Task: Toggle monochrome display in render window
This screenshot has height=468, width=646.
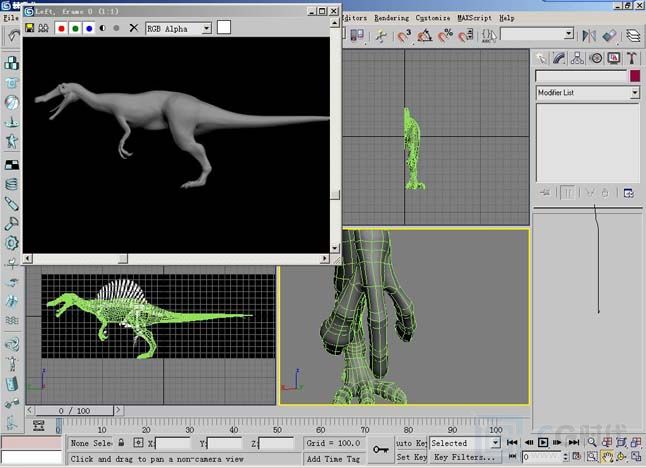Action: [x=116, y=28]
